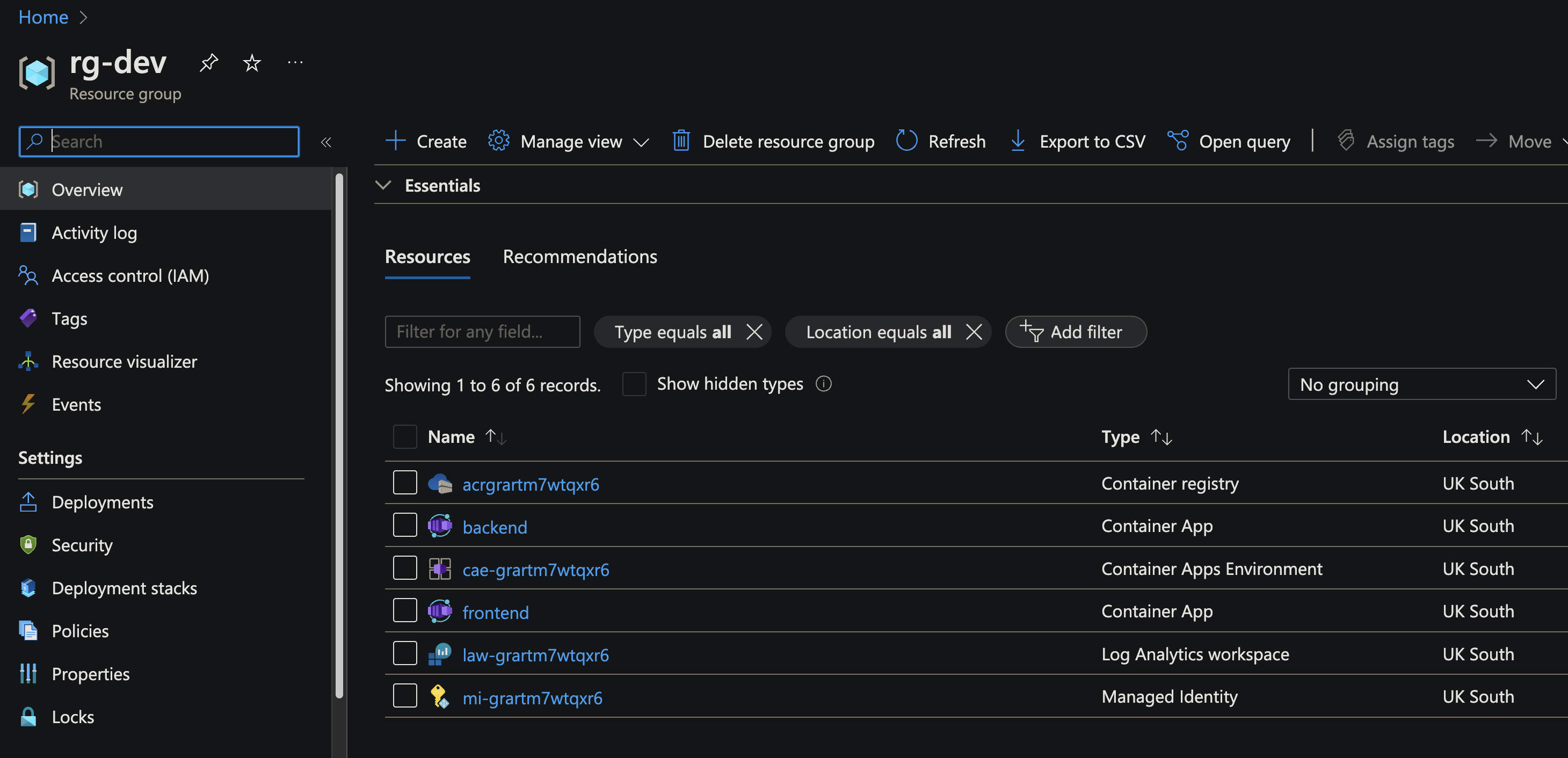
Task: Click the Assign tags icon
Action: point(1346,141)
